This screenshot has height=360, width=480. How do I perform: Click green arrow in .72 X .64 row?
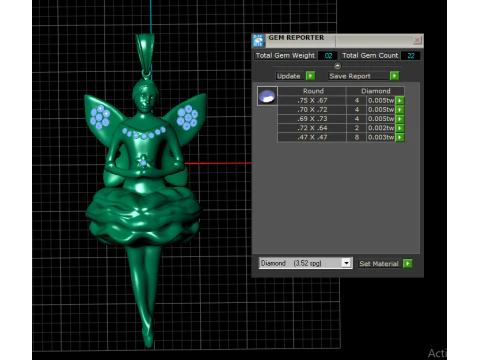(x=400, y=128)
